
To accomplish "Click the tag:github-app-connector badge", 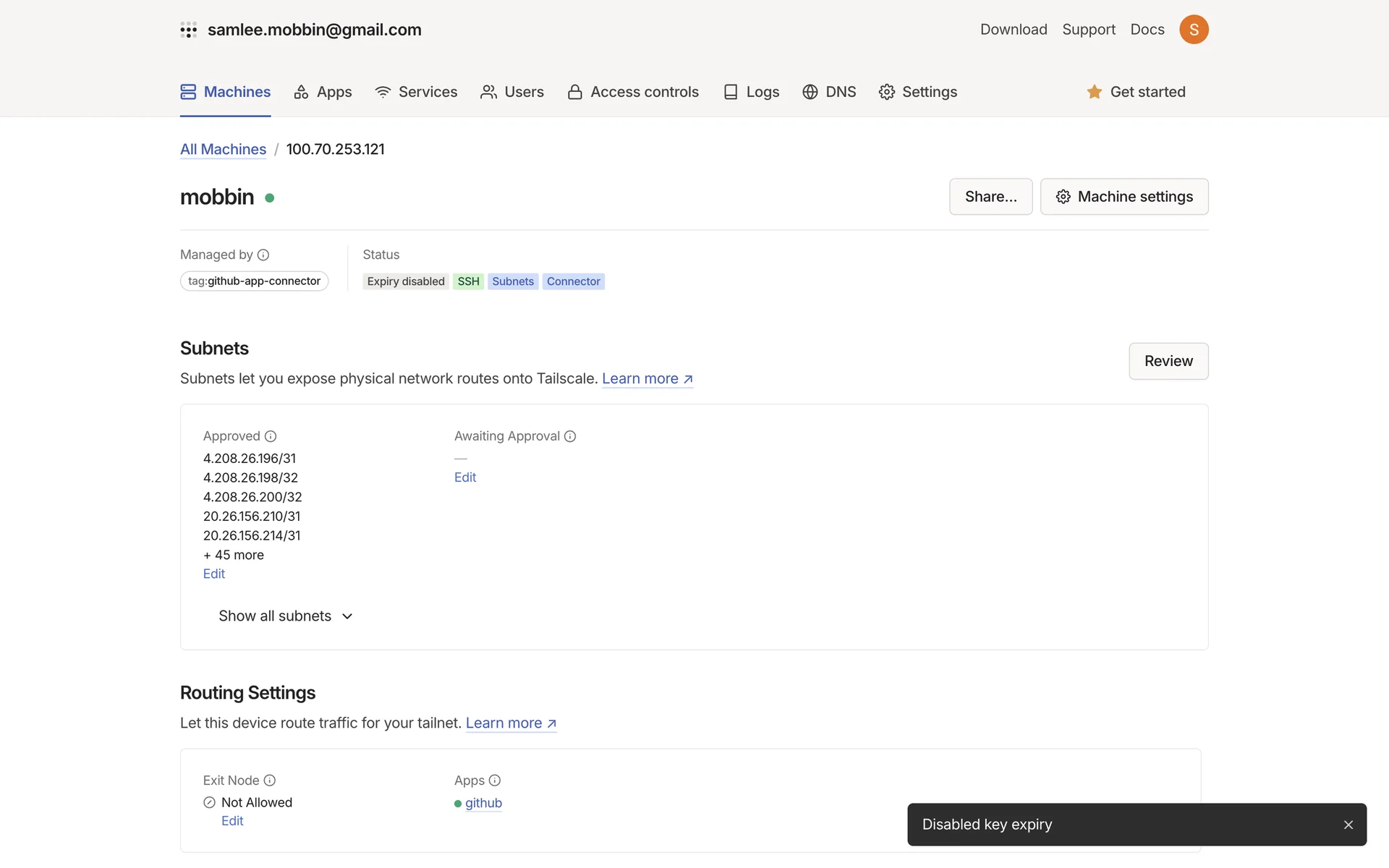I will (x=254, y=281).
